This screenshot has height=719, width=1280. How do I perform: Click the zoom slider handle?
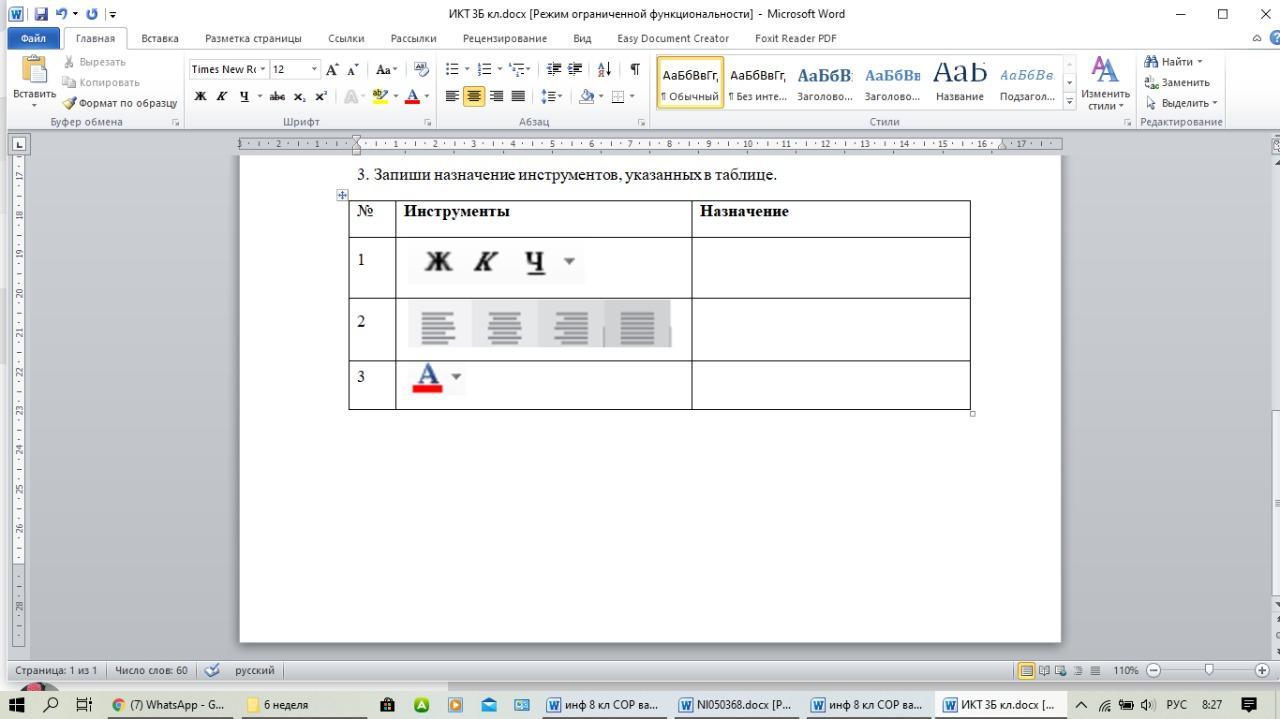1209,670
